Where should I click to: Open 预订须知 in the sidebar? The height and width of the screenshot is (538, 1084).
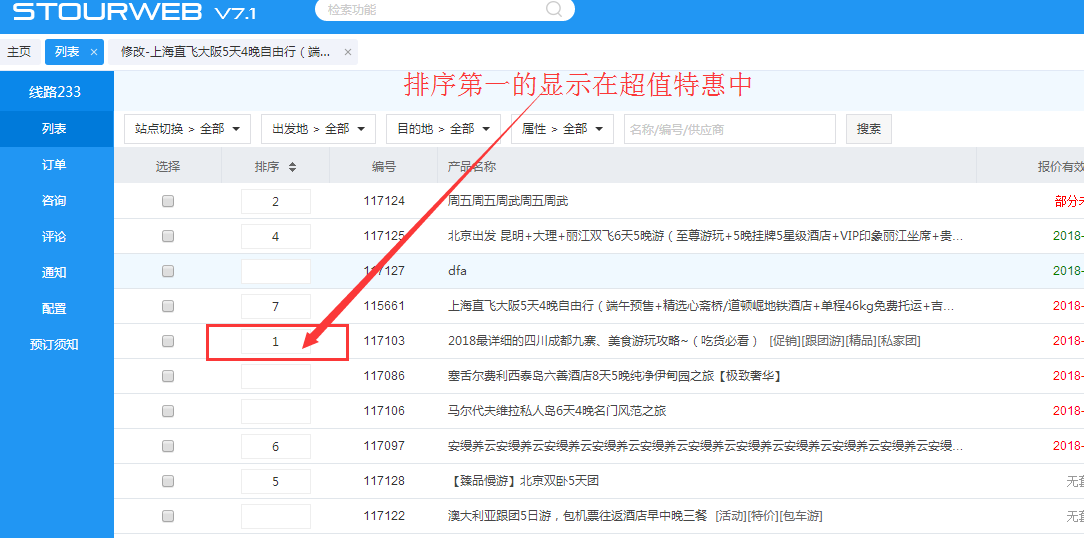pyautogui.click(x=54, y=345)
